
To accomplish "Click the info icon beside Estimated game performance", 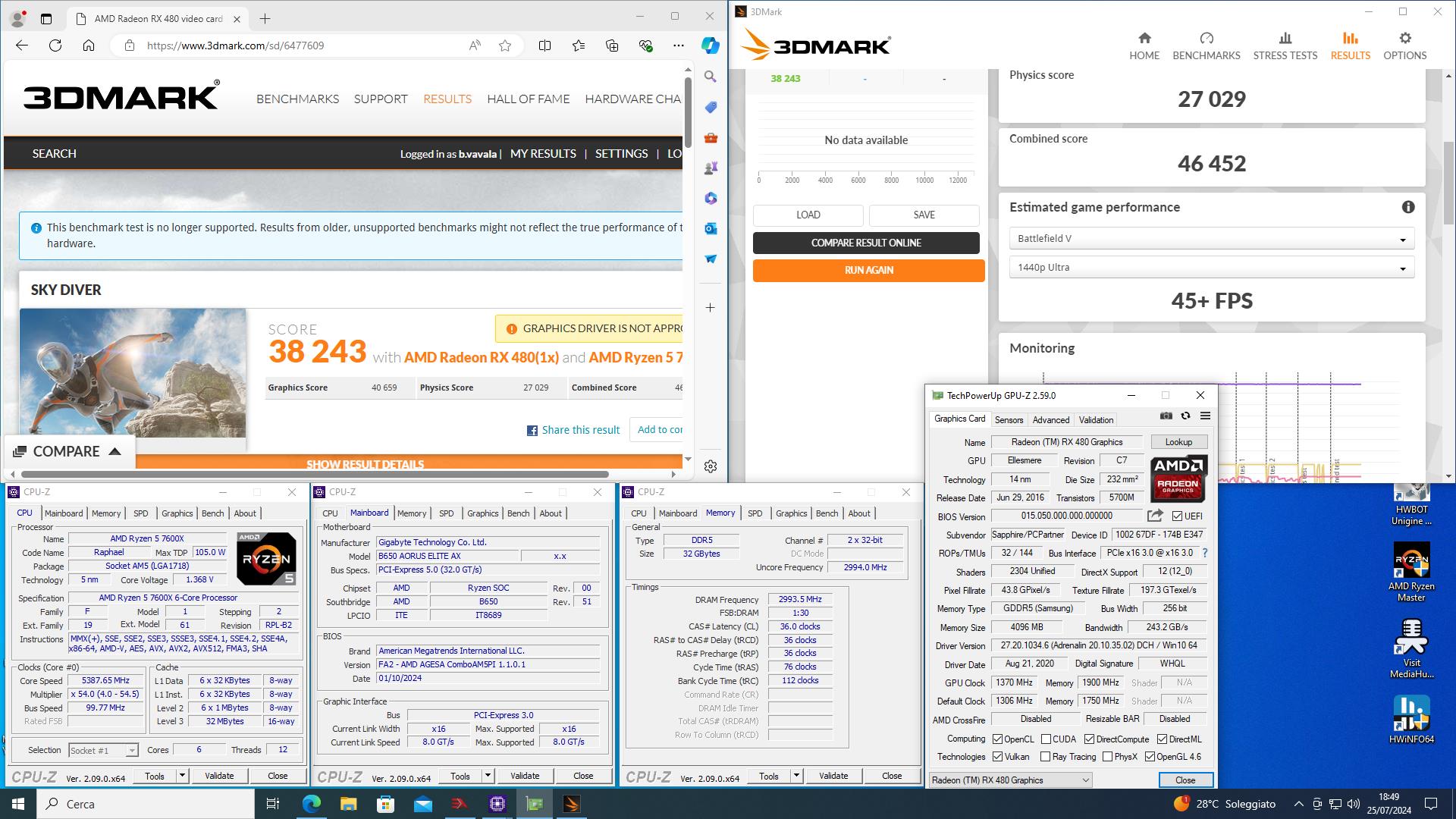I will coord(1408,207).
